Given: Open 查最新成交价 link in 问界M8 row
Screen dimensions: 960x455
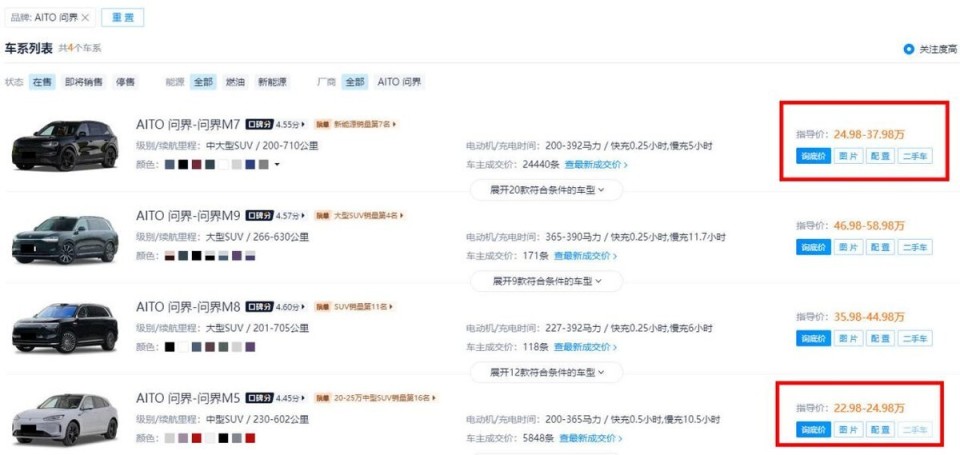Looking at the screenshot, I should 585,347.
